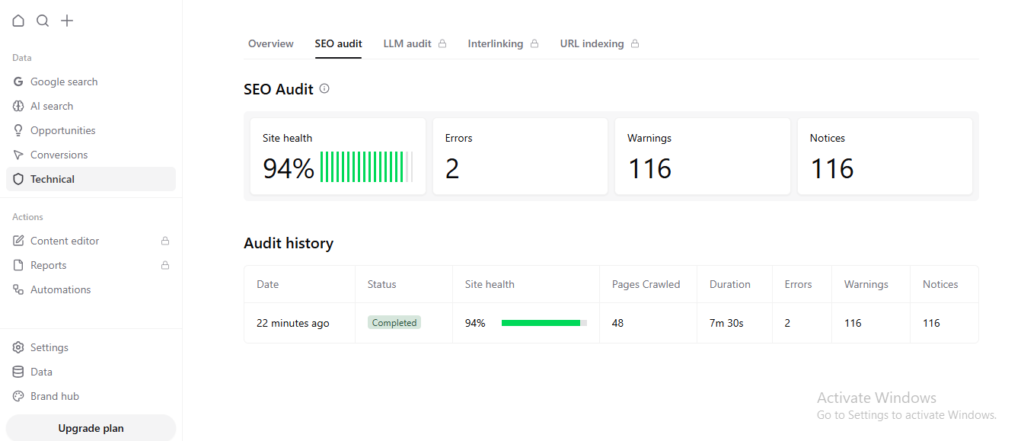Click the Site health 94% gauge bars
Screen dimensions: 1024x441
coord(366,167)
